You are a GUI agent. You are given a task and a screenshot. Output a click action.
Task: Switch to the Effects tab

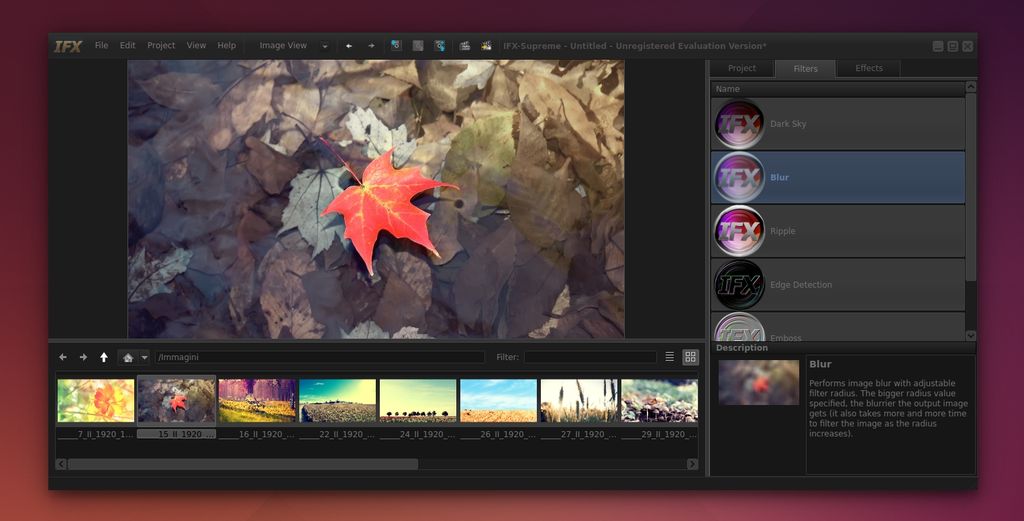point(868,69)
